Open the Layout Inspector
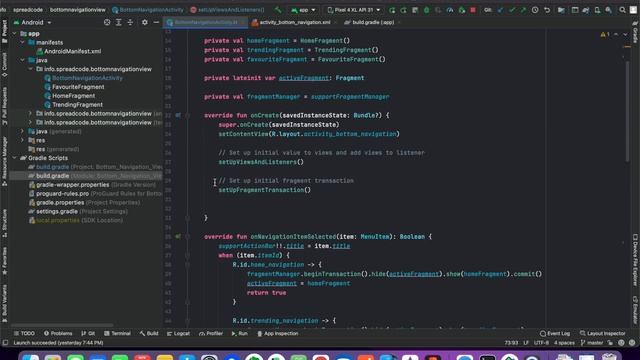 pos(602,333)
